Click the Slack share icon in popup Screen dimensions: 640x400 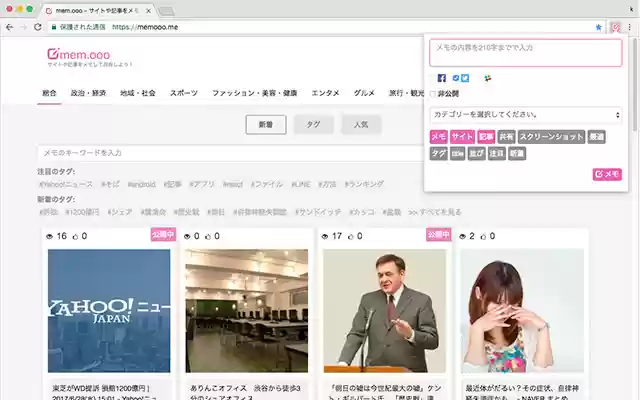click(x=488, y=78)
